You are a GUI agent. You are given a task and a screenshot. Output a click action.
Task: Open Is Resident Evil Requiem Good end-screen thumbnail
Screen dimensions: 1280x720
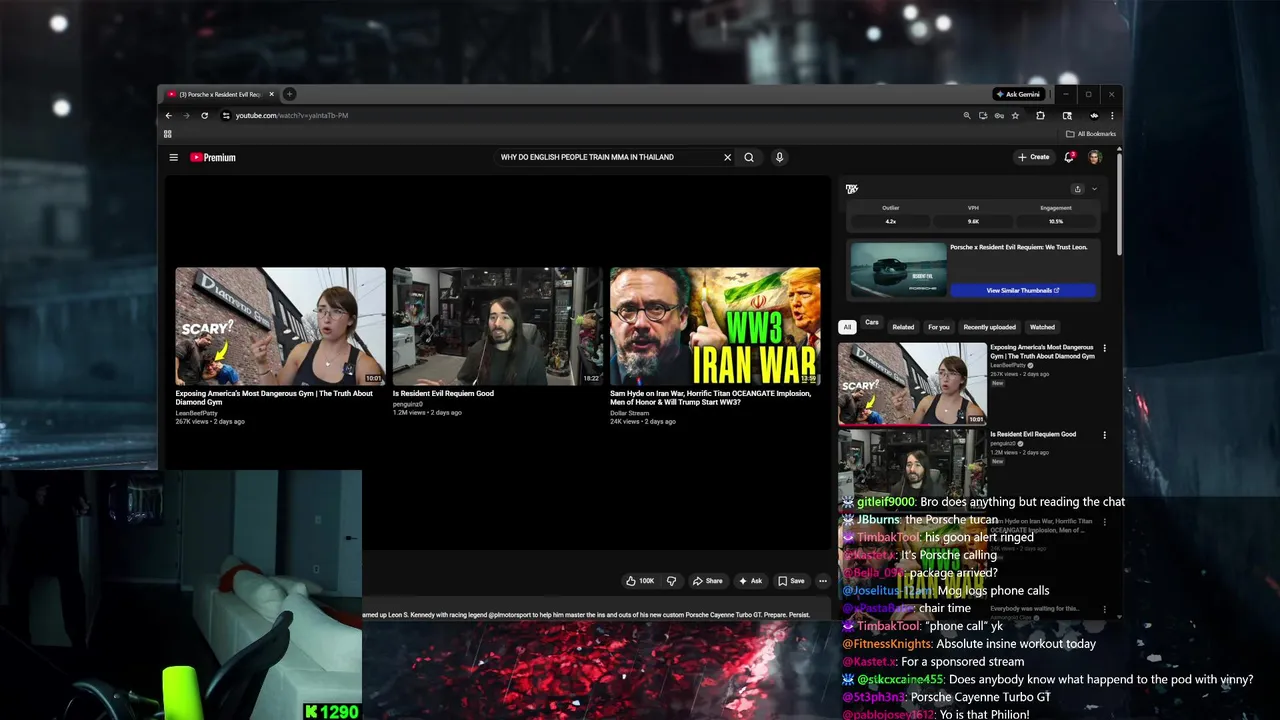pyautogui.click(x=497, y=326)
